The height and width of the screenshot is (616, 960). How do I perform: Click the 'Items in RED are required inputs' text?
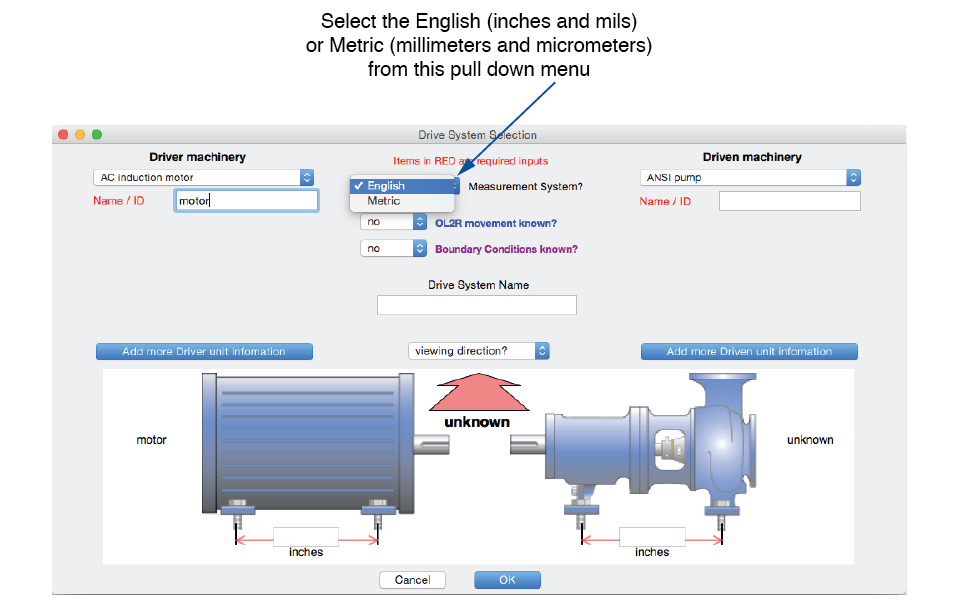pos(470,161)
